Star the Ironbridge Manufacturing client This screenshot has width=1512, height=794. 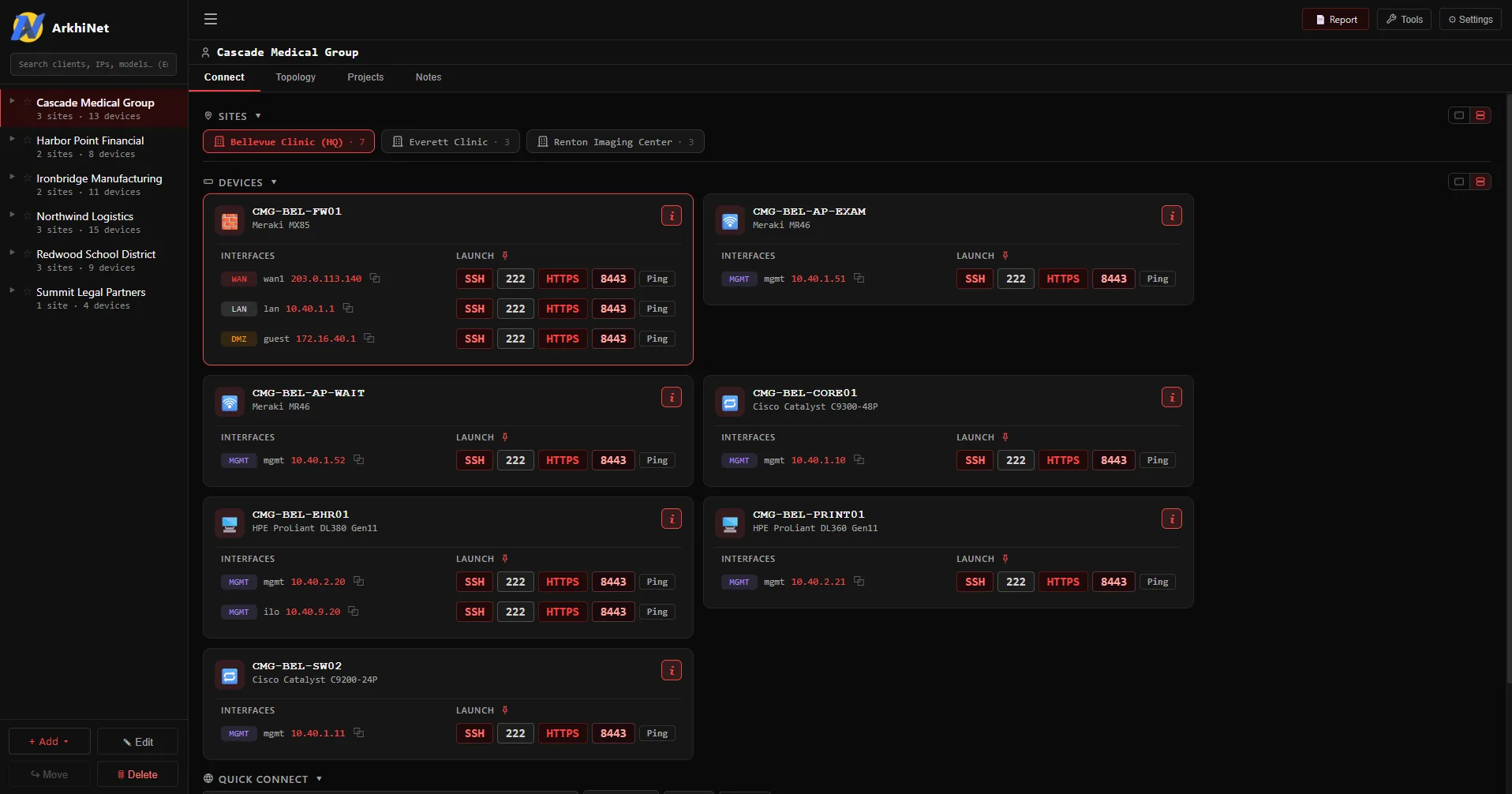click(28, 178)
